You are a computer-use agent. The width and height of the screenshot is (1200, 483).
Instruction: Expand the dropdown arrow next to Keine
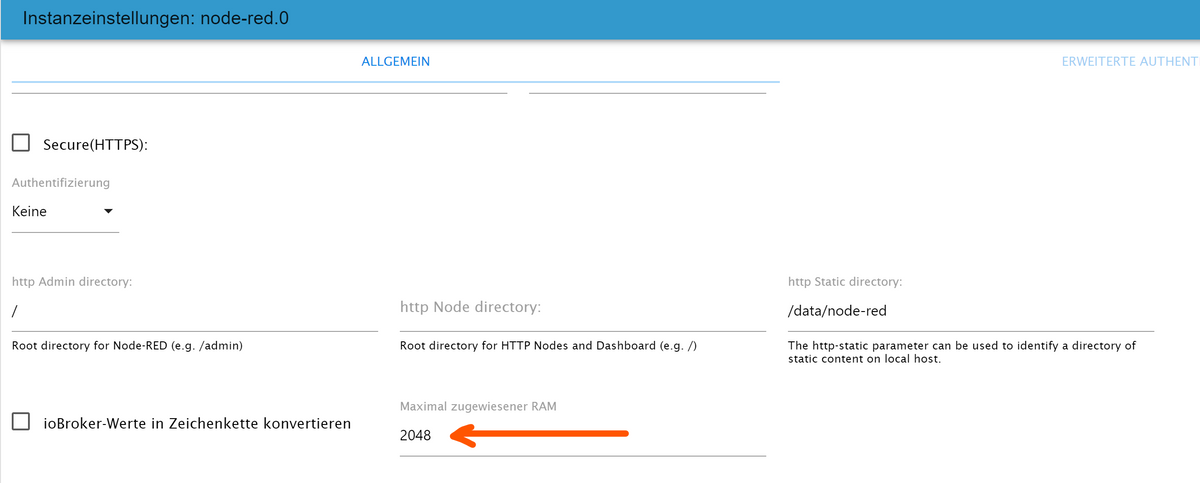[108, 211]
